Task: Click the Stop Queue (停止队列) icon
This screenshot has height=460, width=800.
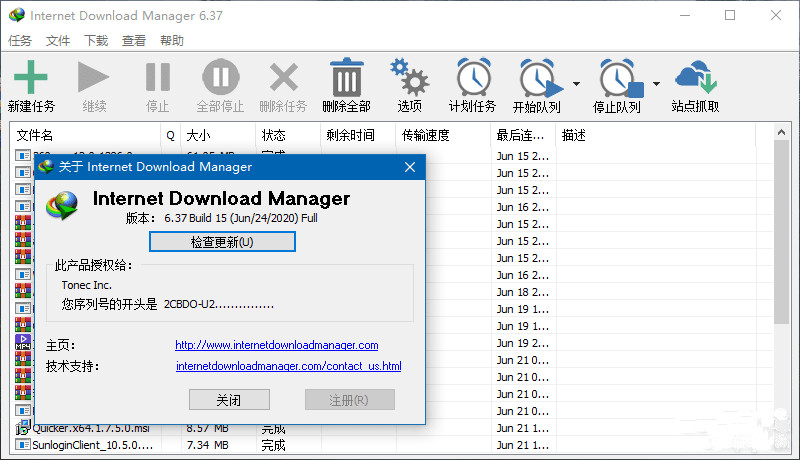Action: point(621,78)
